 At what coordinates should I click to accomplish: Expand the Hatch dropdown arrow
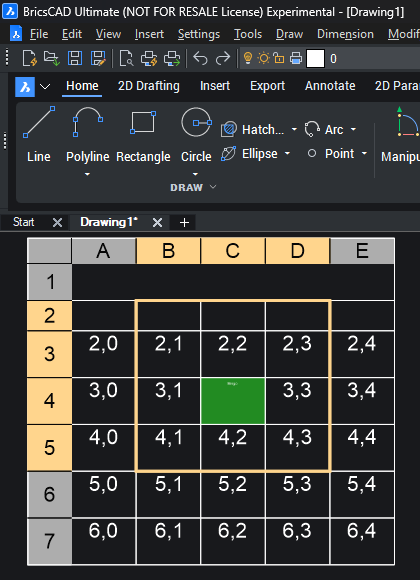(294, 129)
